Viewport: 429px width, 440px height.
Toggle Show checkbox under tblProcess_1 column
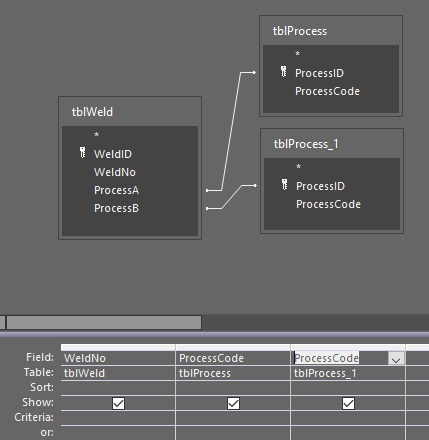tap(348, 403)
